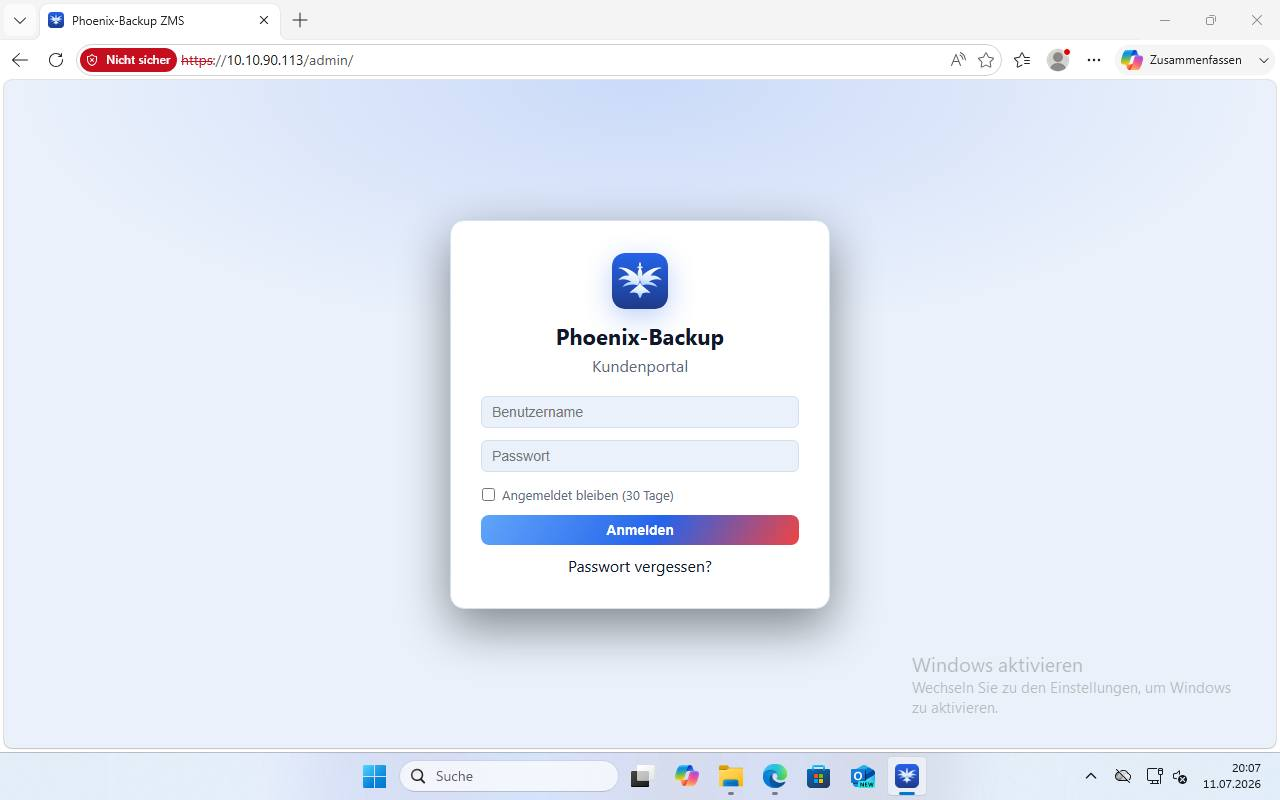
Task: Open the network display tray icon
Action: point(1154,776)
